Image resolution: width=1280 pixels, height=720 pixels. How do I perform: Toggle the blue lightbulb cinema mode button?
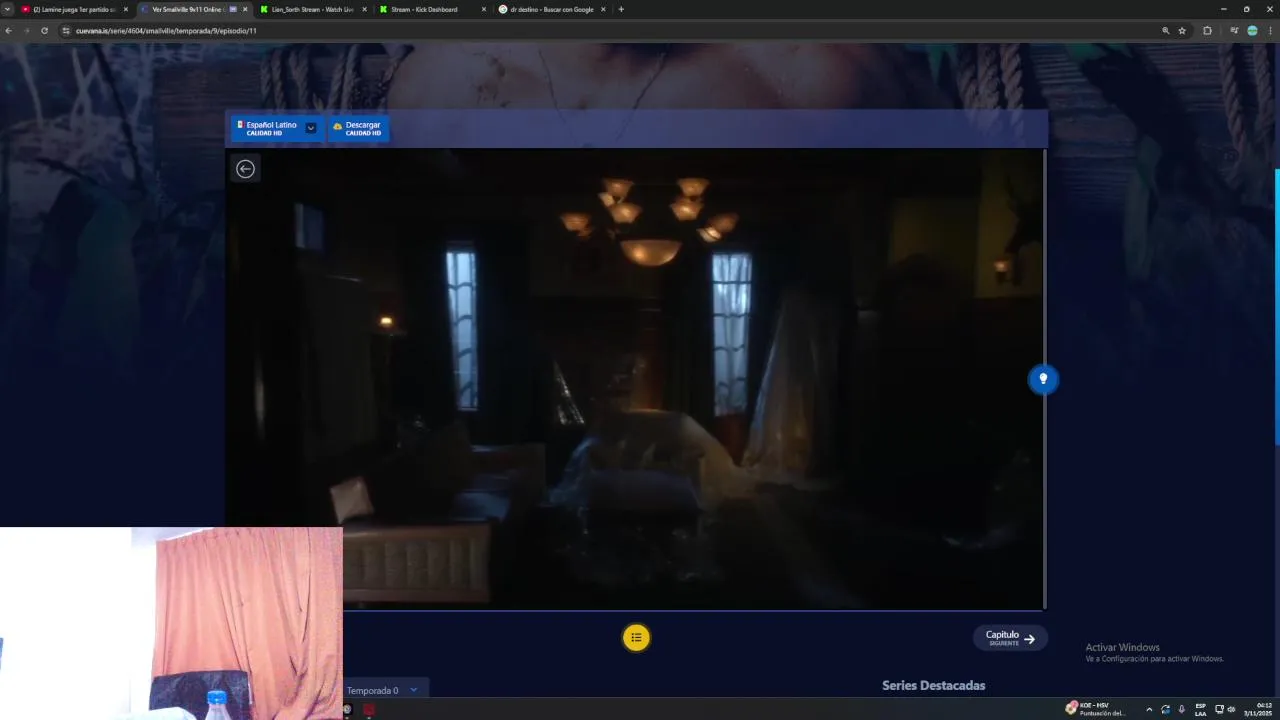[1043, 379]
